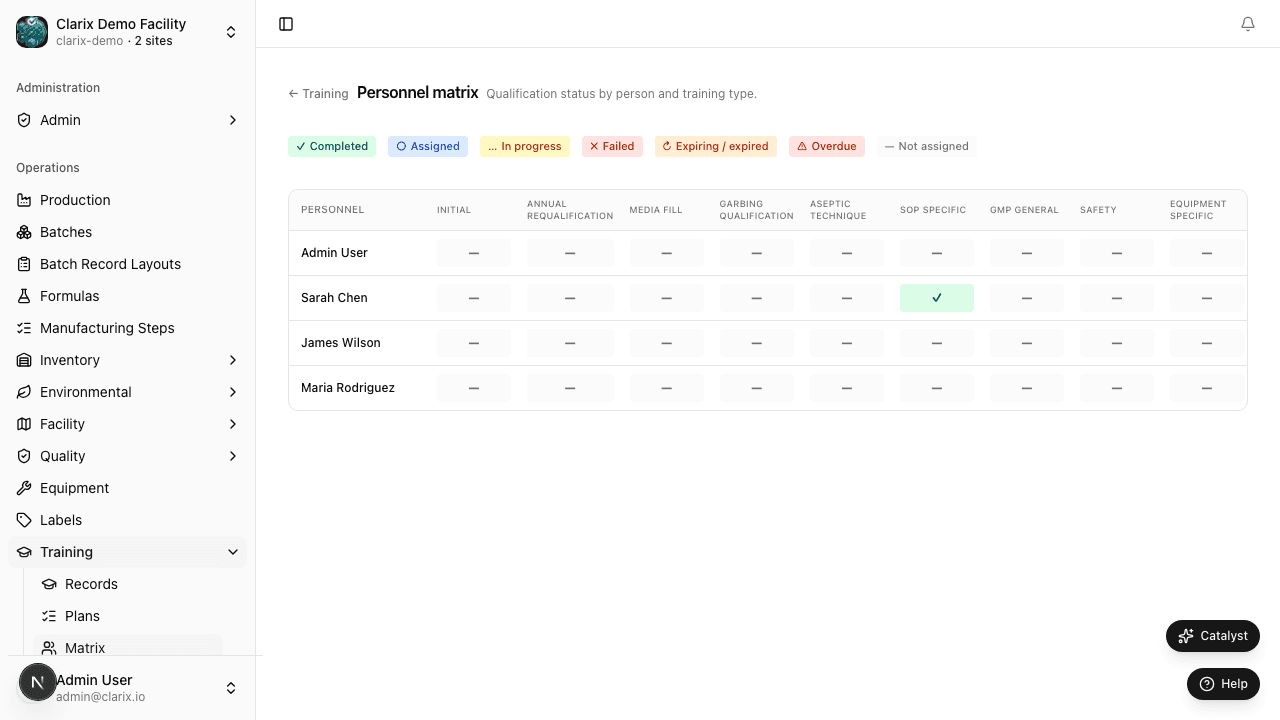Click the Maria Rodriguez personnel name
1280x720 pixels.
click(x=348, y=388)
